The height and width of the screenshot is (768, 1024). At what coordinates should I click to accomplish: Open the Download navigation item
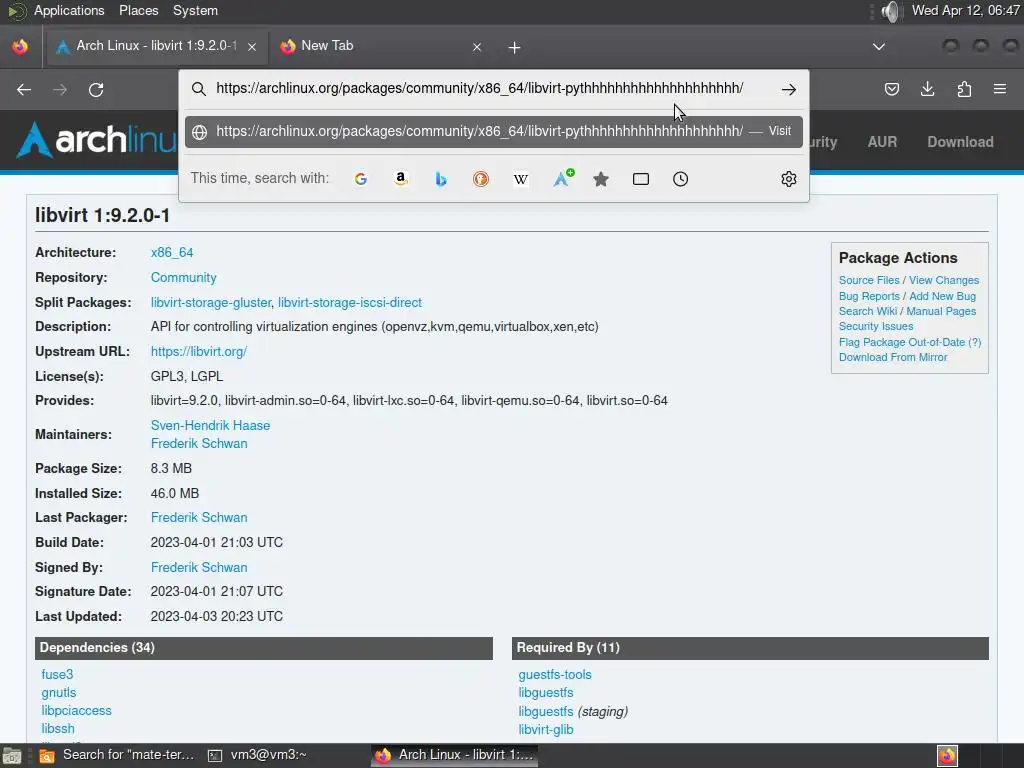point(961,142)
